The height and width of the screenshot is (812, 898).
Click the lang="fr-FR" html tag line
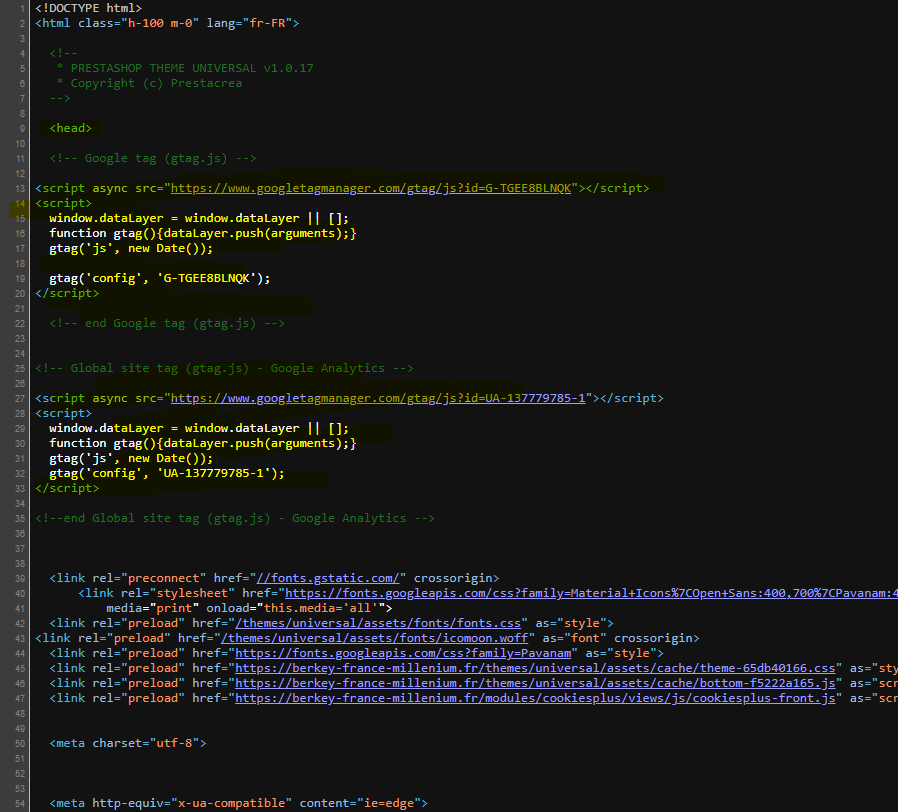167,23
